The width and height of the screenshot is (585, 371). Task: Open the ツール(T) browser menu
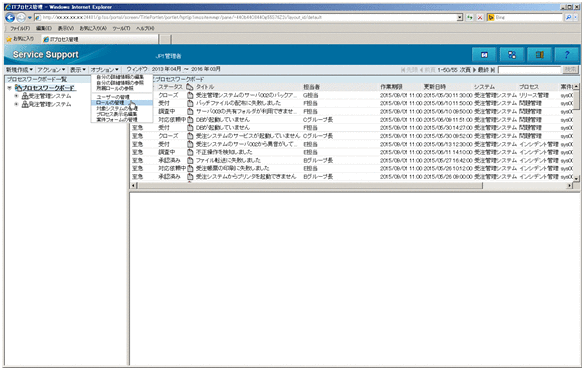(121, 28)
